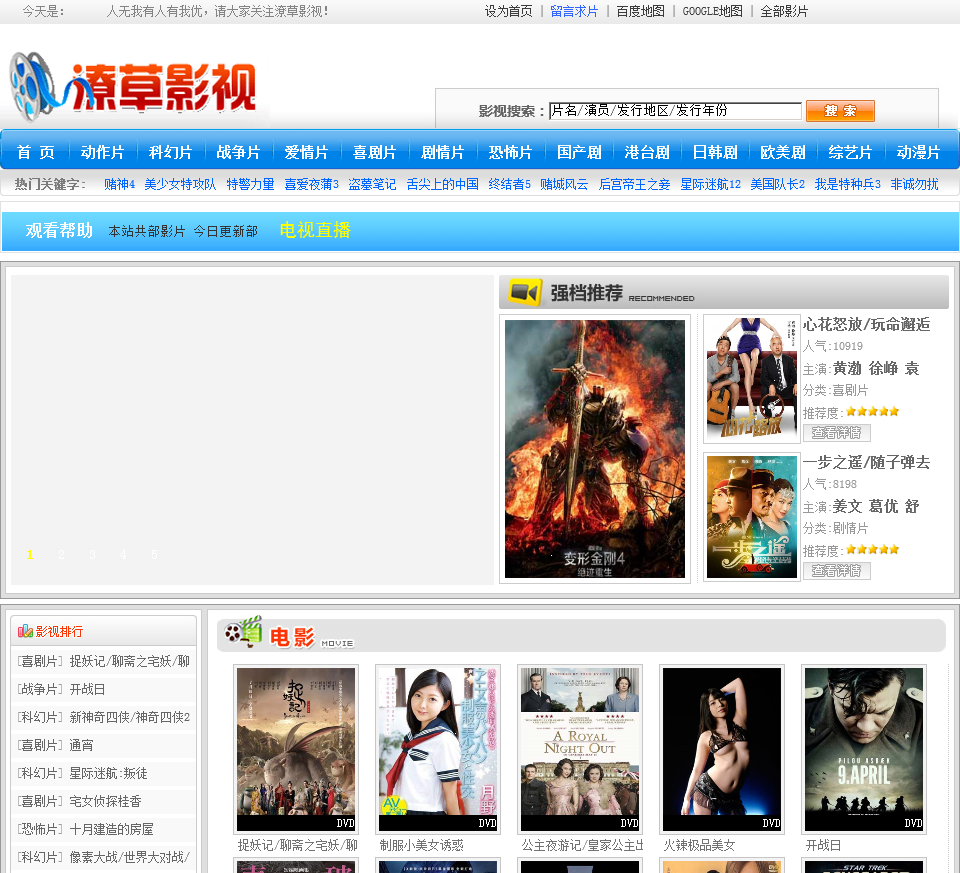Image resolution: width=960 pixels, height=873 pixels.
Task: Click the 火辣极品美女 title link
Action: (699, 845)
